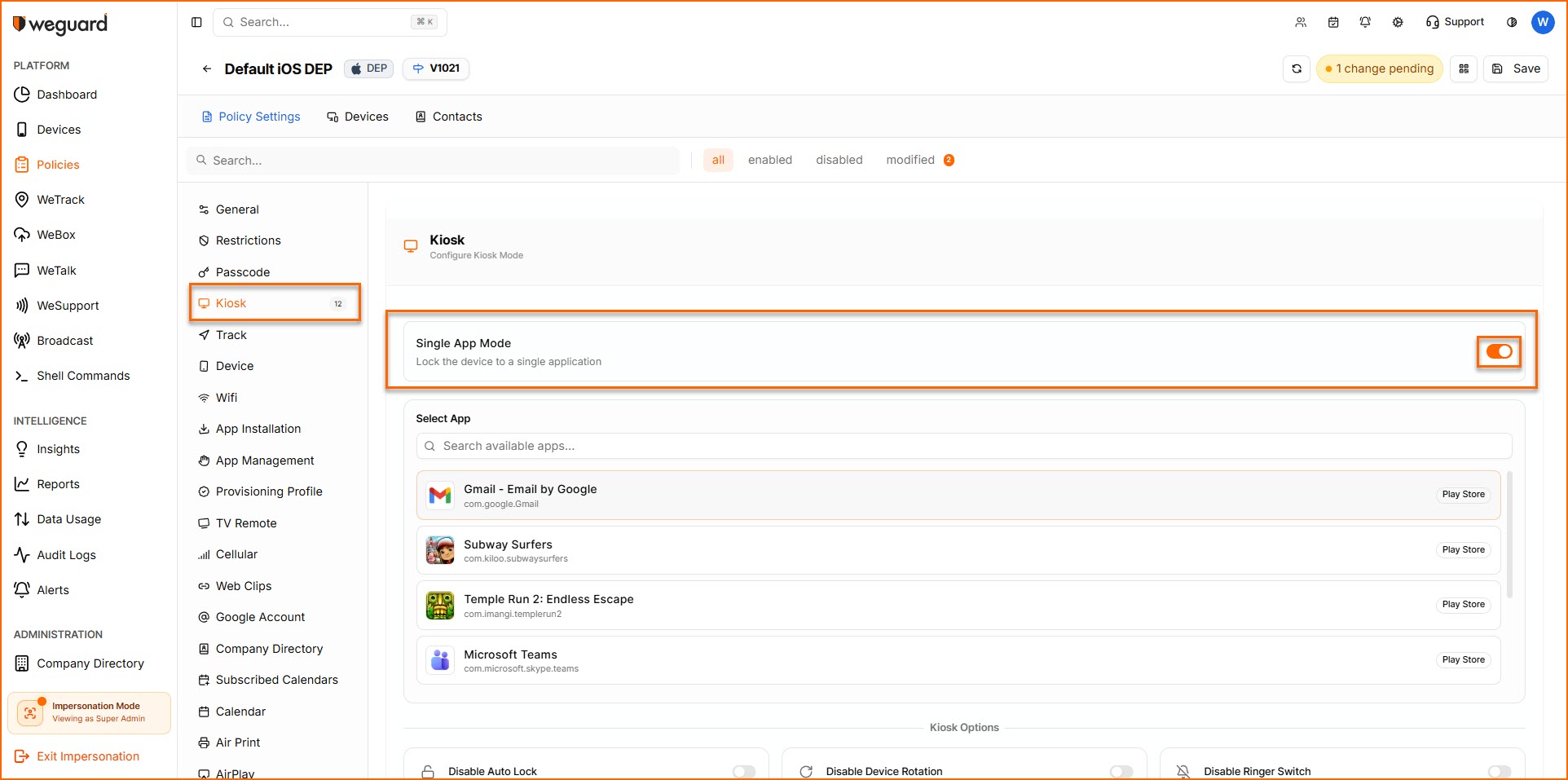Open the calendar icon in top bar

pyautogui.click(x=1333, y=22)
